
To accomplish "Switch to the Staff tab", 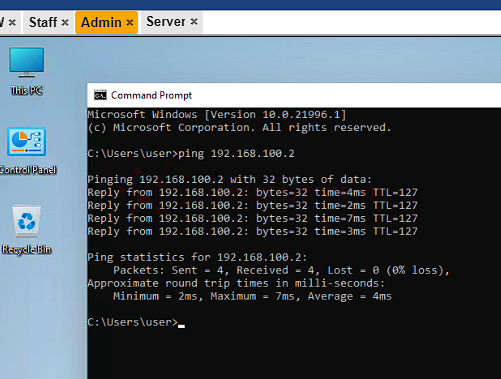I will pyautogui.click(x=43, y=22).
